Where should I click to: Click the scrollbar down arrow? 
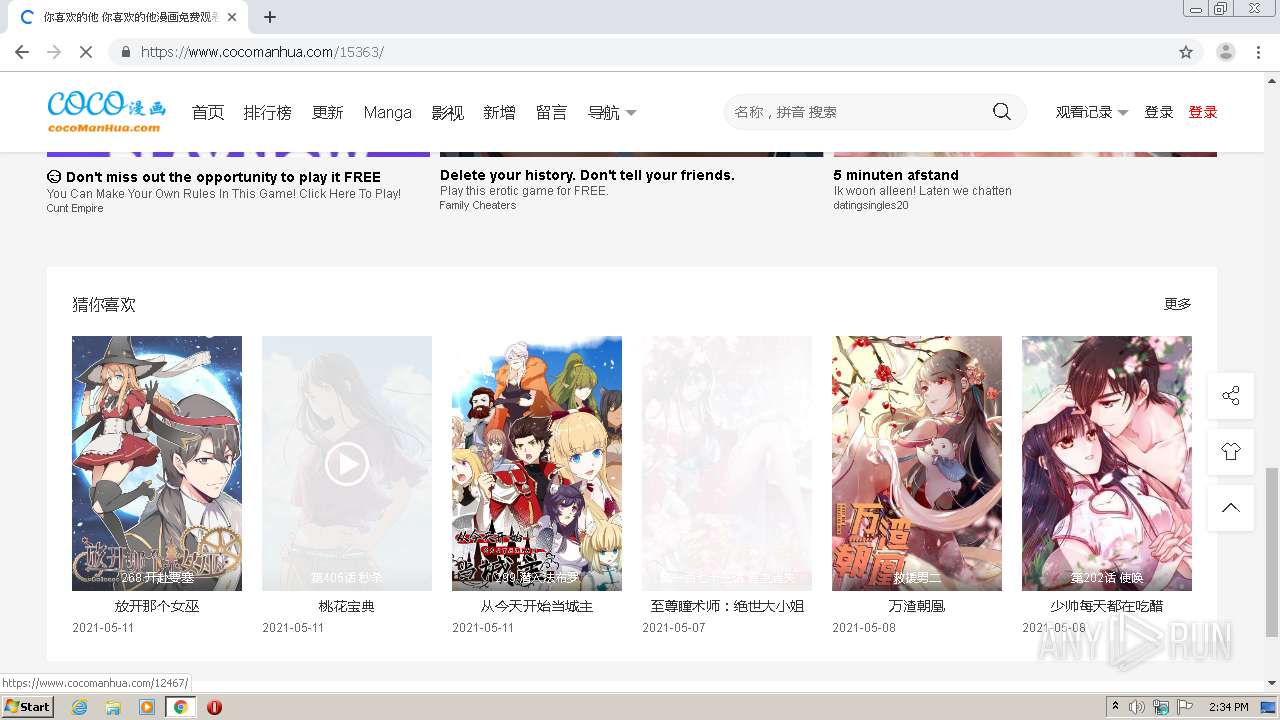(x=1272, y=682)
